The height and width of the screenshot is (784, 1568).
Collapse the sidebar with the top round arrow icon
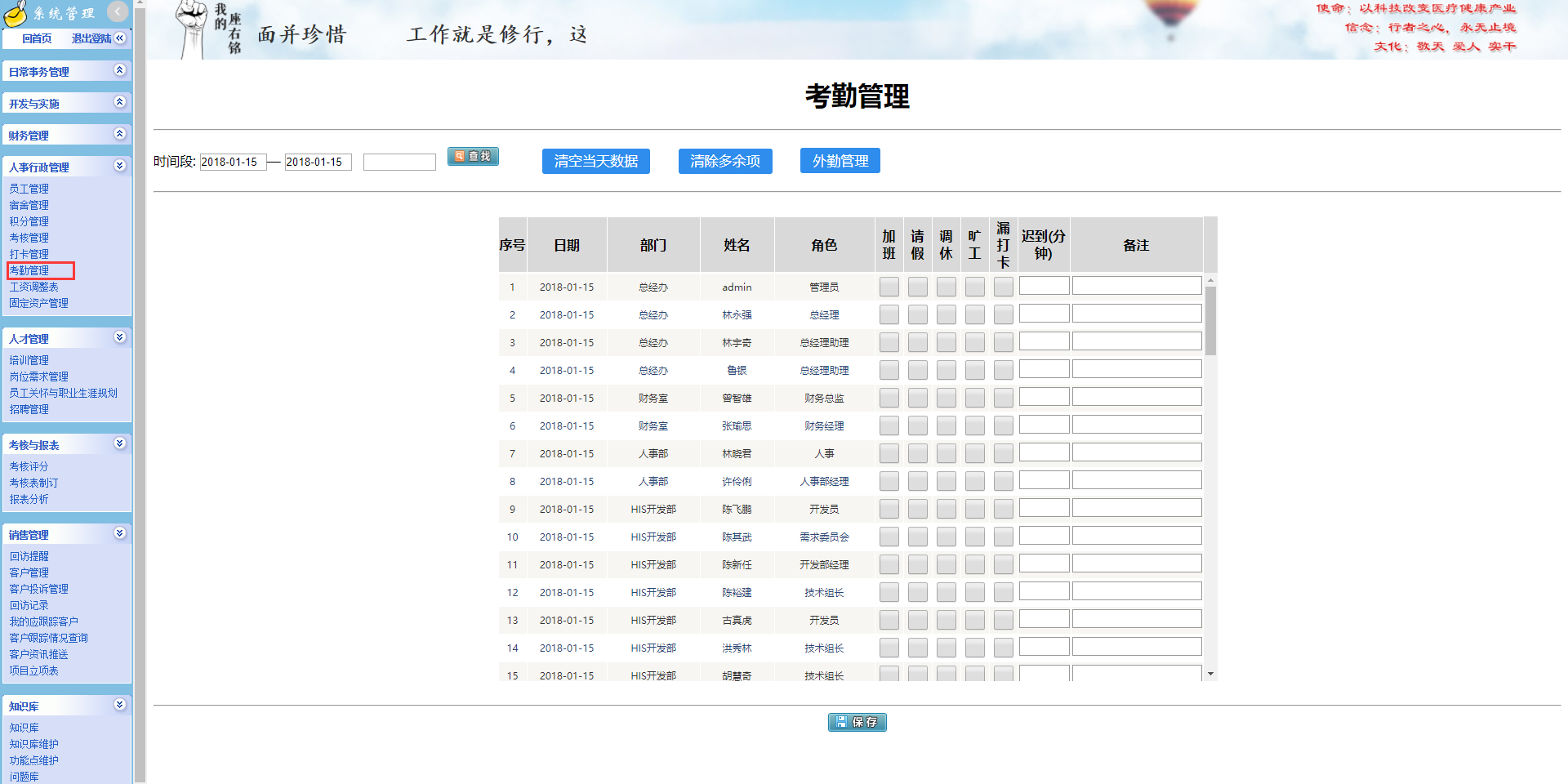(118, 11)
